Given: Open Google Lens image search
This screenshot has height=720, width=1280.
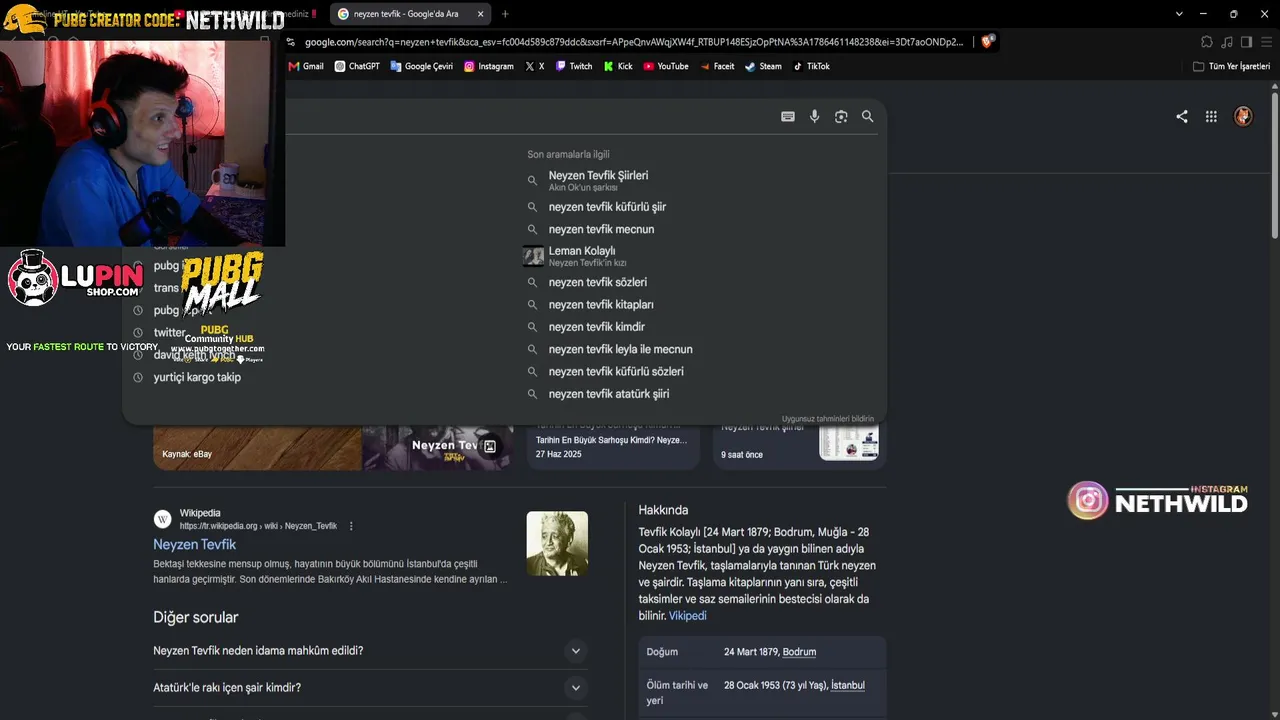Looking at the screenshot, I should pyautogui.click(x=841, y=117).
